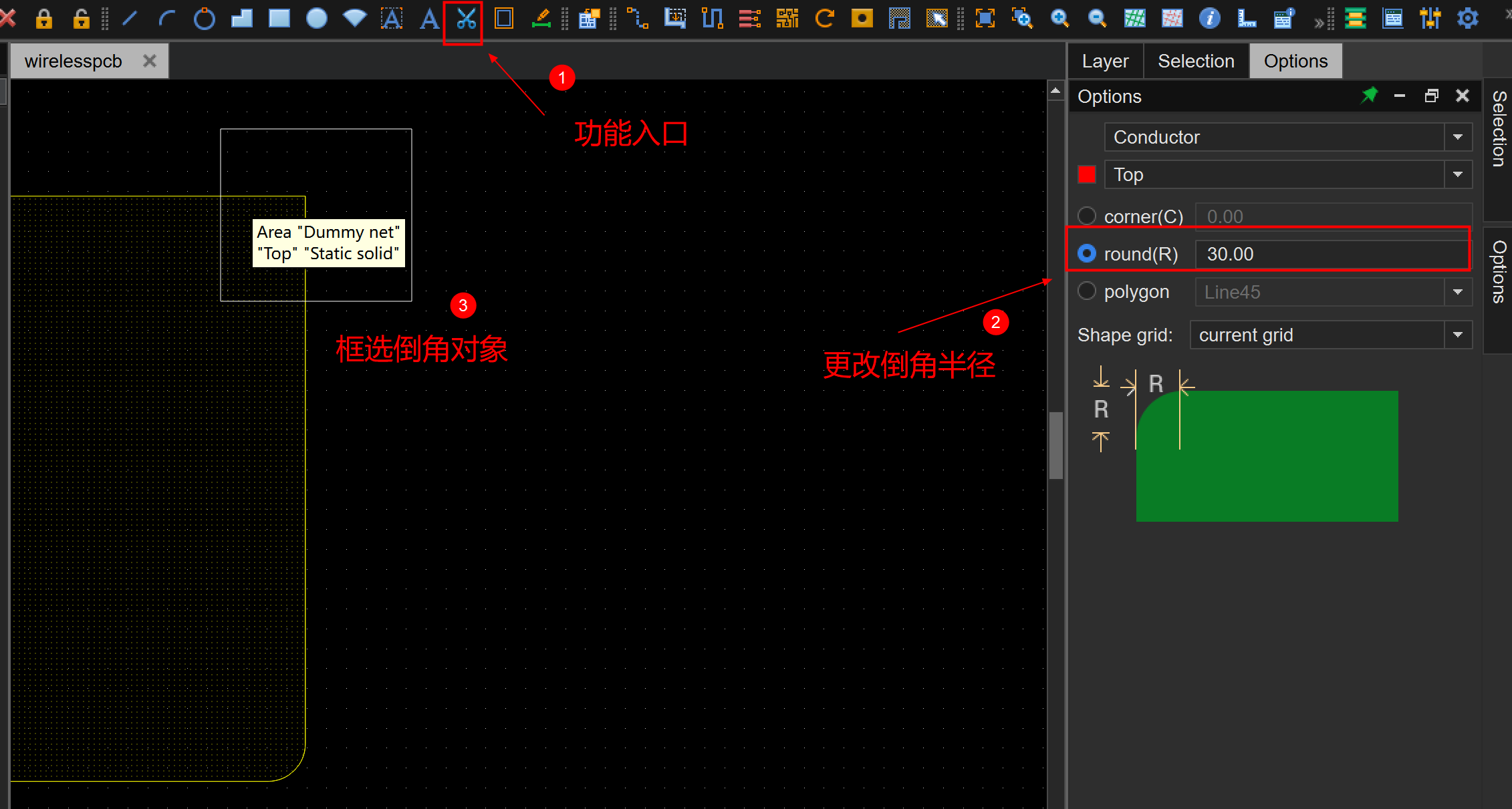Click the draw arc tool icon
Viewport: 1512px width, 809px height.
coord(166,19)
